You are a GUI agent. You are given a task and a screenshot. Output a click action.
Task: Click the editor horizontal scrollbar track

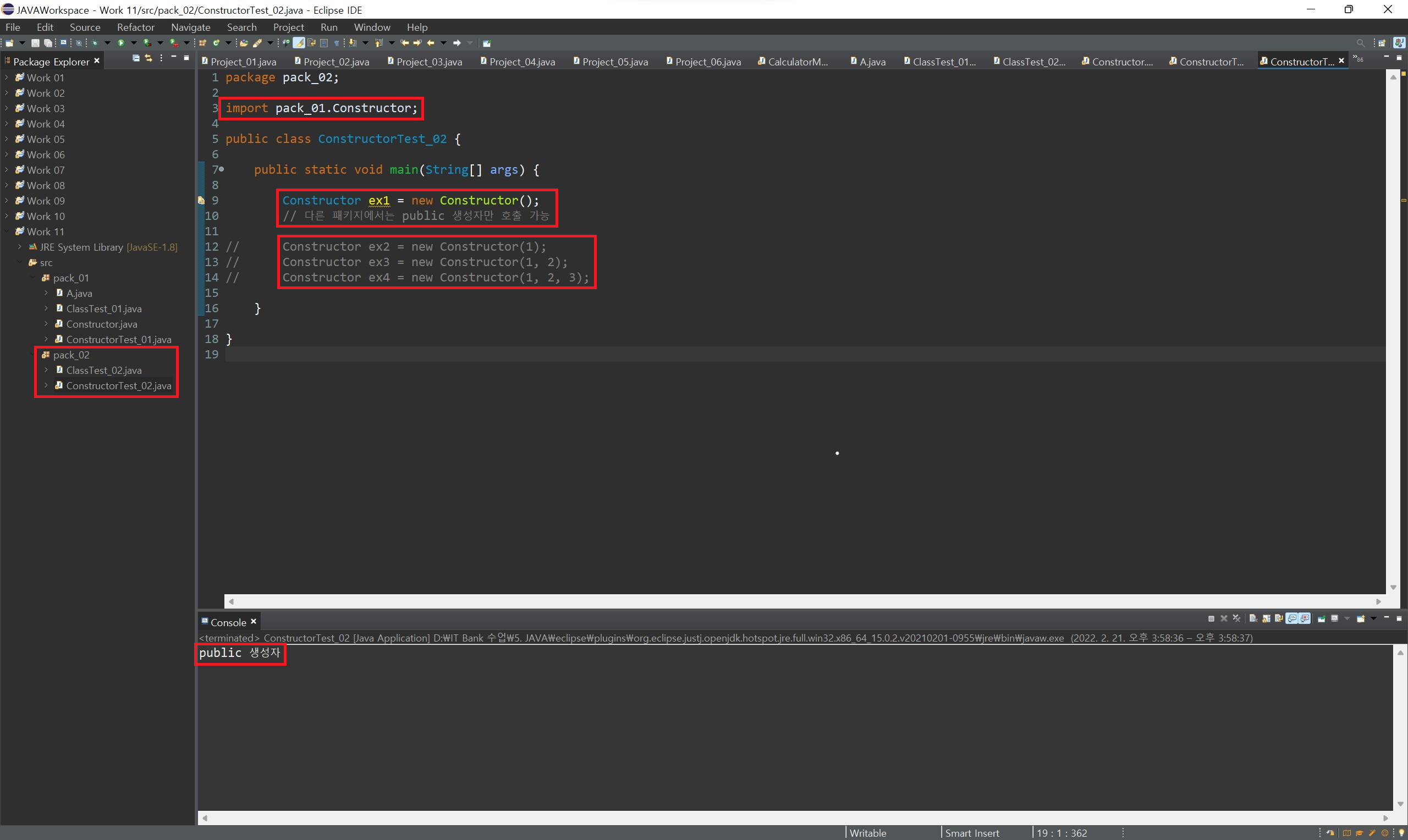tap(793, 601)
